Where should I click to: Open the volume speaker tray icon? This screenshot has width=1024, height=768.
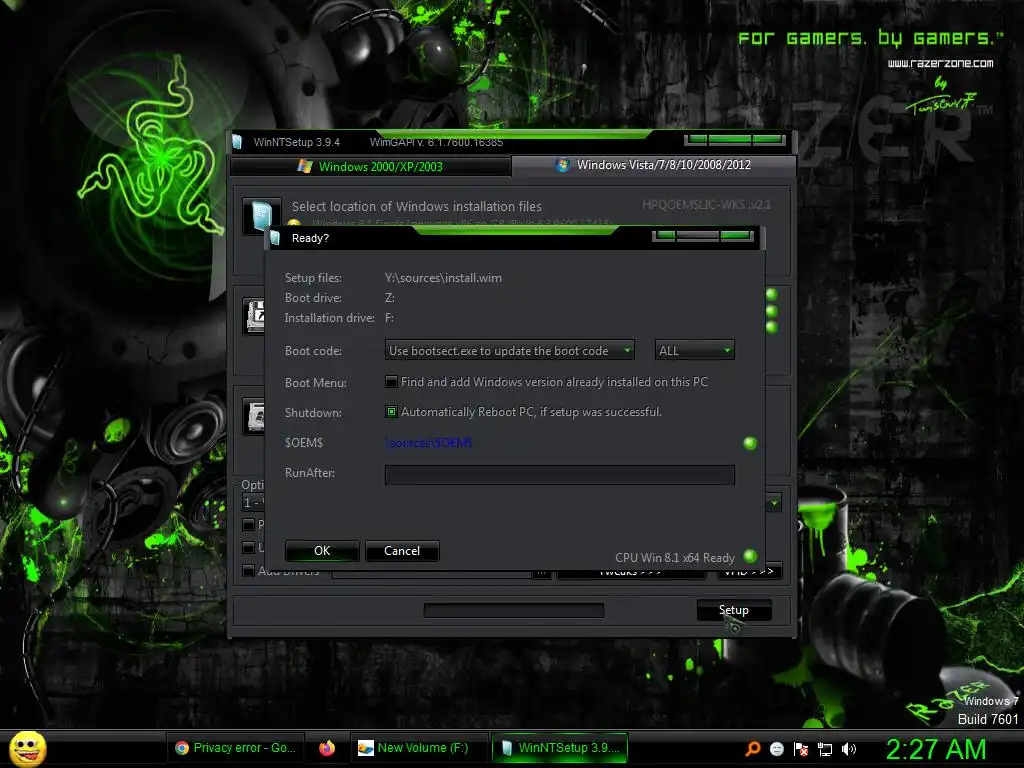point(849,749)
